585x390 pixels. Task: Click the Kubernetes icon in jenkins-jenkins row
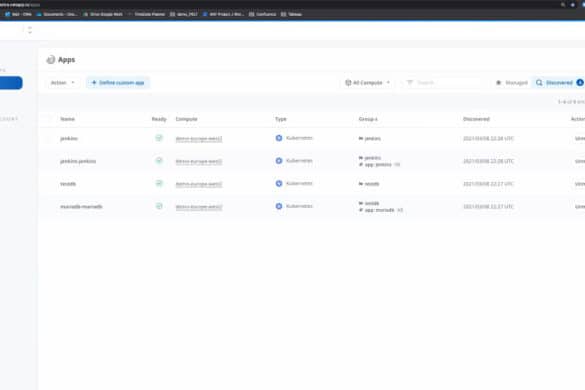(279, 161)
